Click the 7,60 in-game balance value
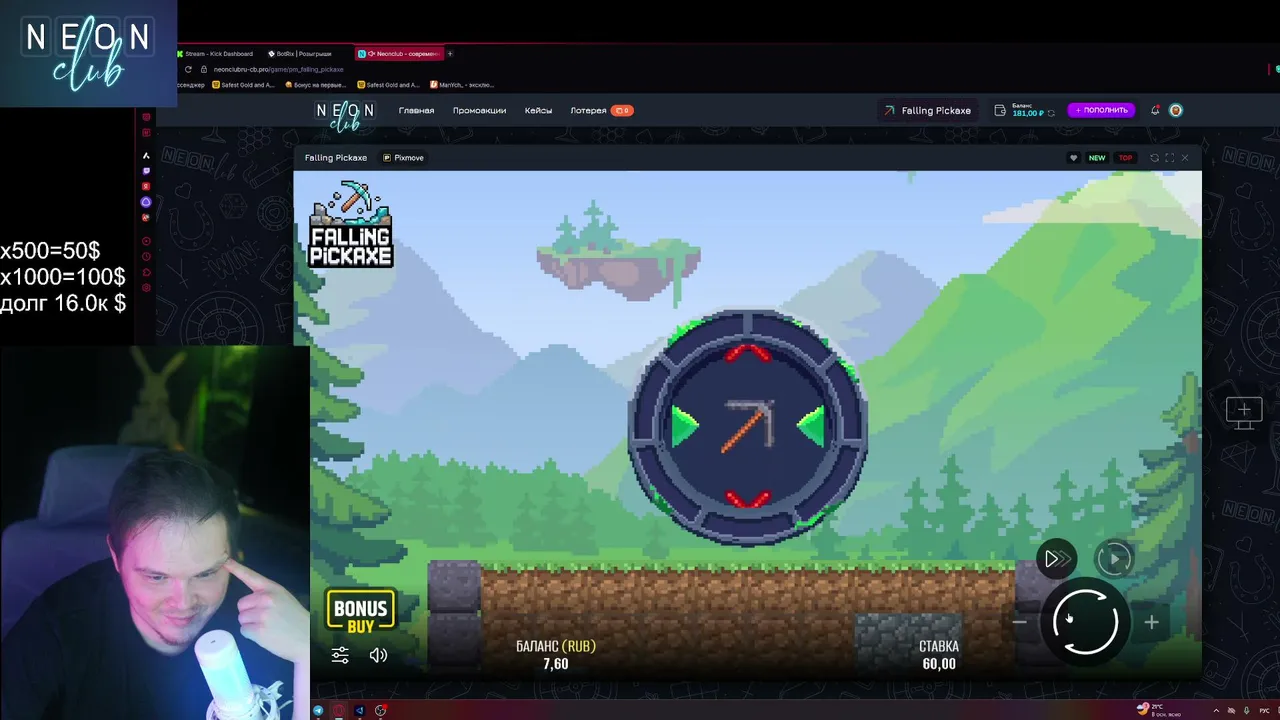The height and width of the screenshot is (720, 1280). 555,664
